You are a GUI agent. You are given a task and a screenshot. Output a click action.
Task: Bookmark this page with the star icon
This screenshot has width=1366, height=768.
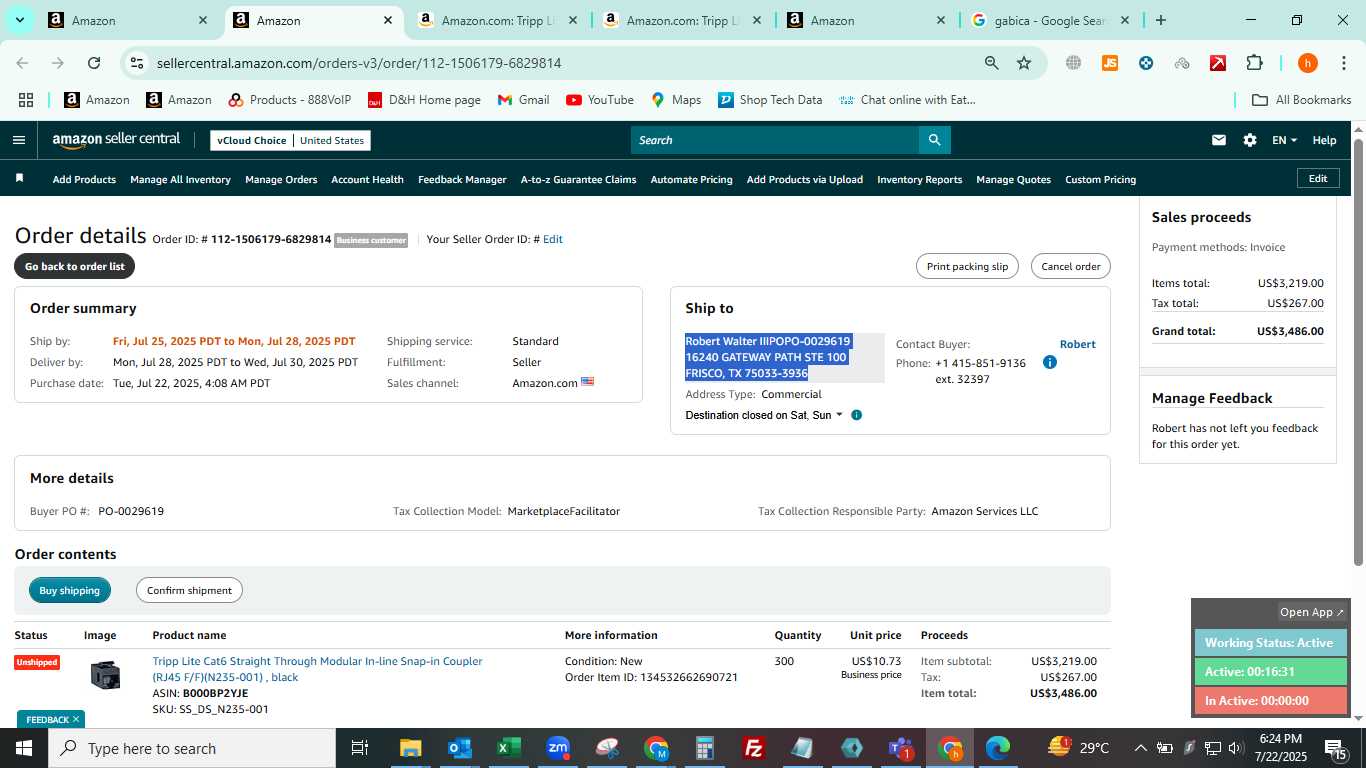pyautogui.click(x=1024, y=63)
